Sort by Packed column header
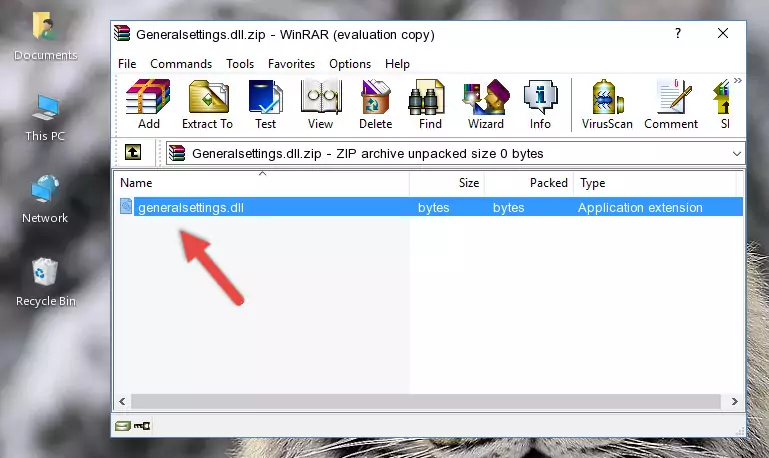 [x=529, y=183]
